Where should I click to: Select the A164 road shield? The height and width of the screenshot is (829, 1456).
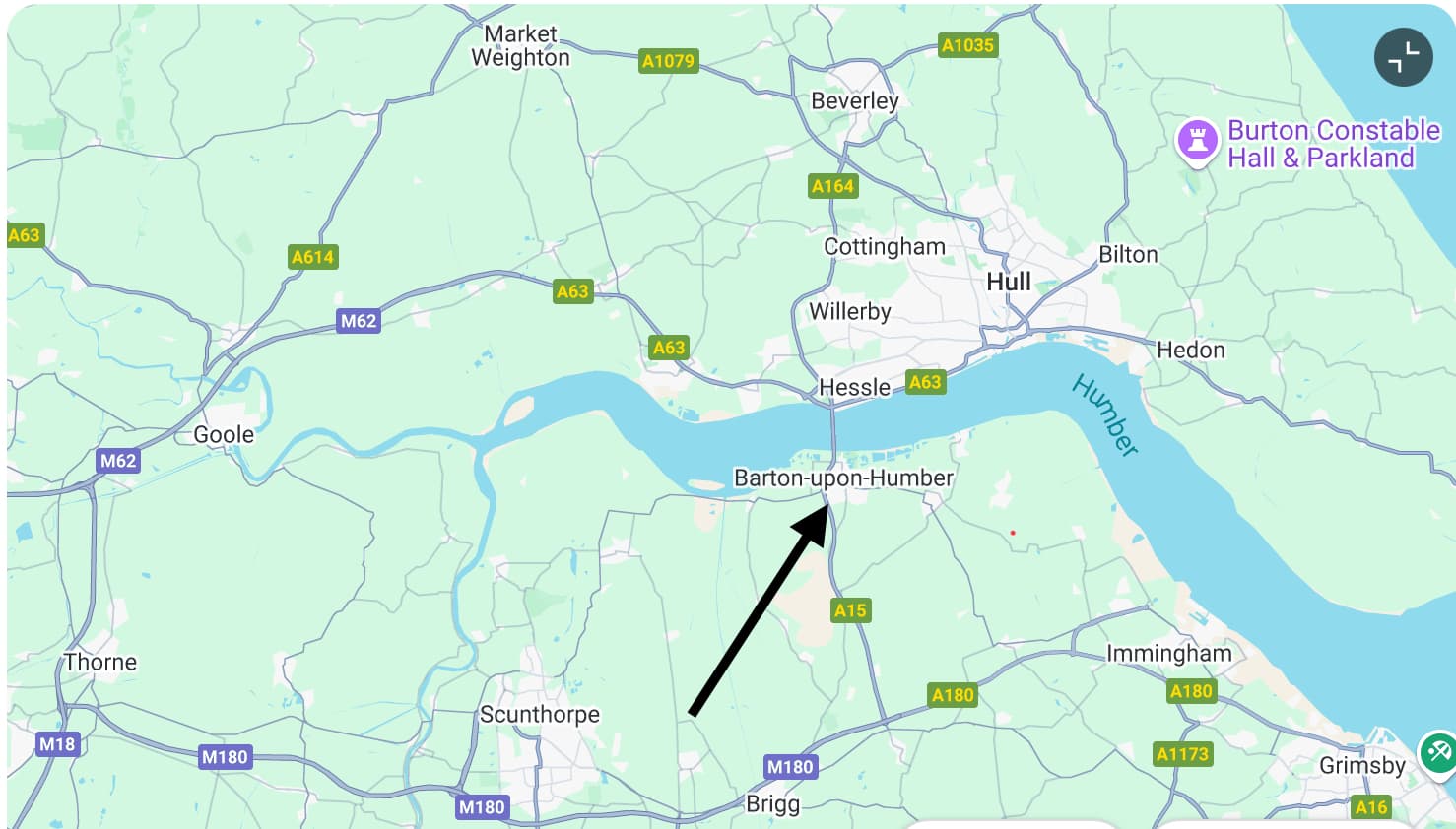point(832,186)
